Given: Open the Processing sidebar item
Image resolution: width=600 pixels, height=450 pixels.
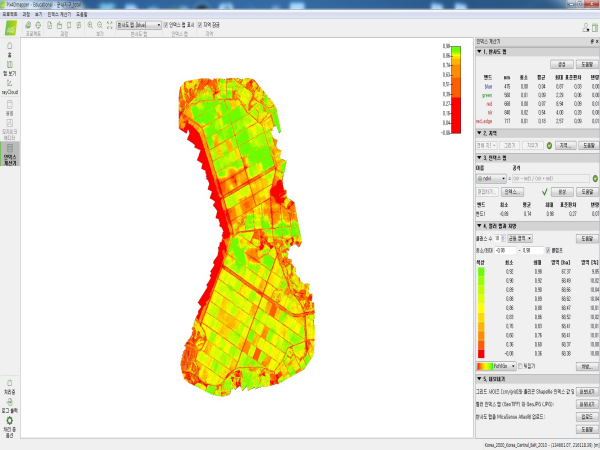Looking at the screenshot, I should click(10, 387).
